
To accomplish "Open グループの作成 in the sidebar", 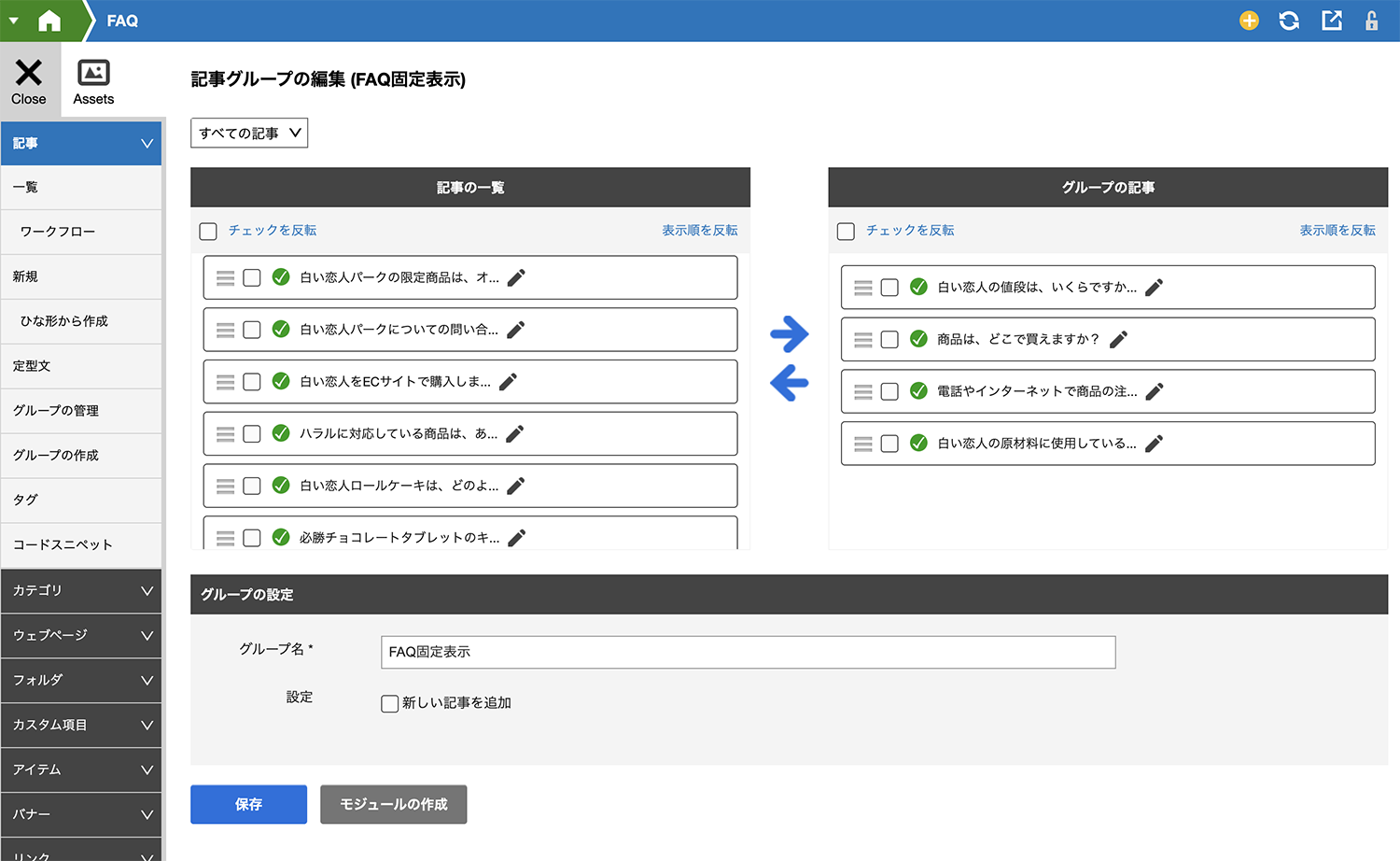I will coord(81,456).
